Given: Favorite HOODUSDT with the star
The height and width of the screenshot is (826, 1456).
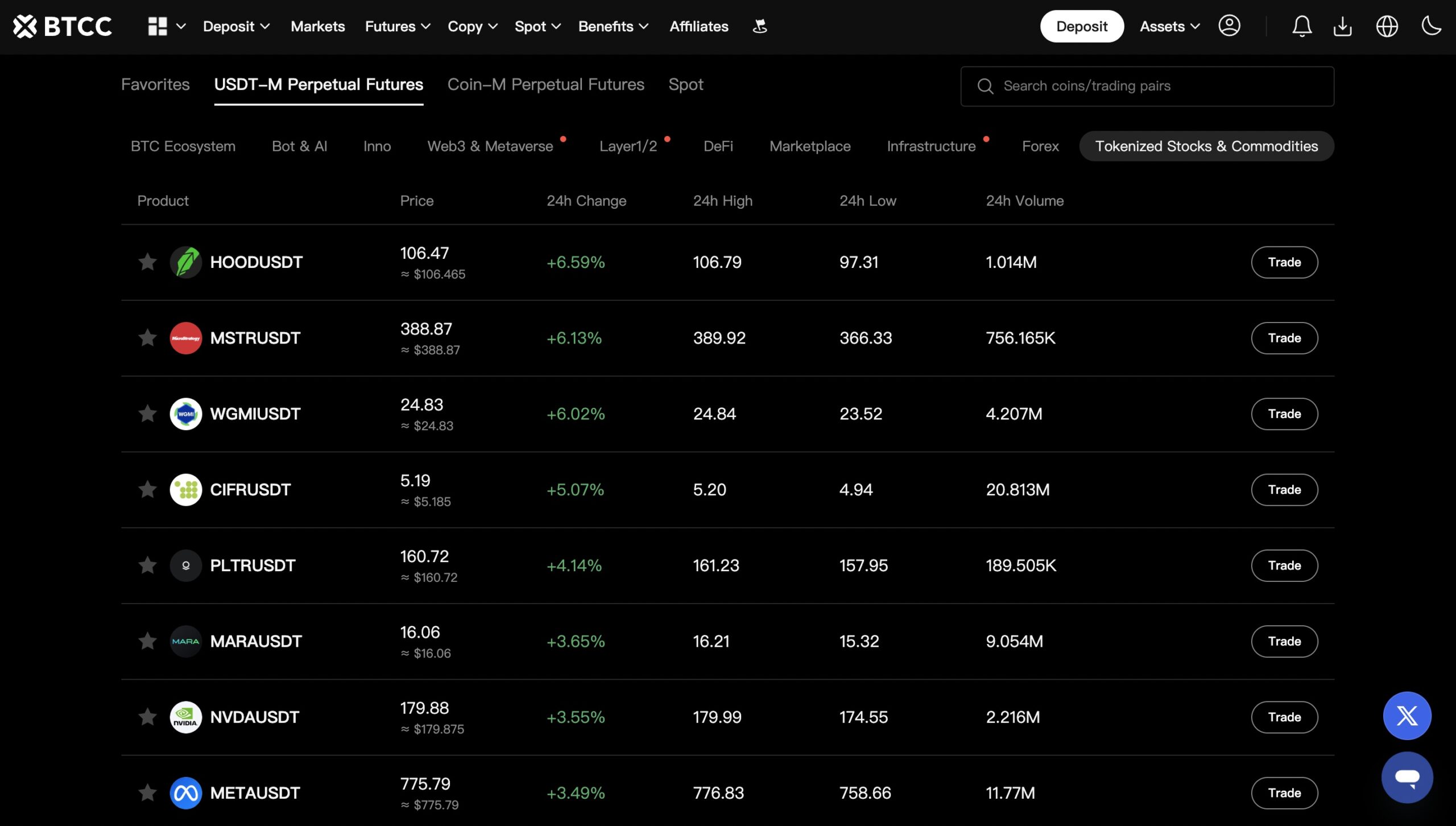Looking at the screenshot, I should tap(147, 262).
